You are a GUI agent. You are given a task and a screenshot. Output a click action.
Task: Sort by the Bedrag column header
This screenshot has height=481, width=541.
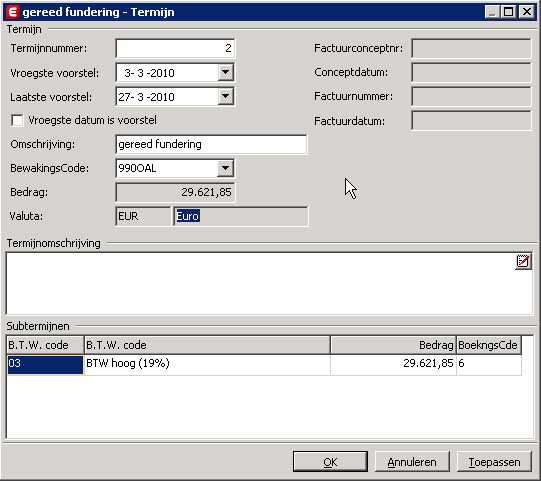[x=393, y=345]
